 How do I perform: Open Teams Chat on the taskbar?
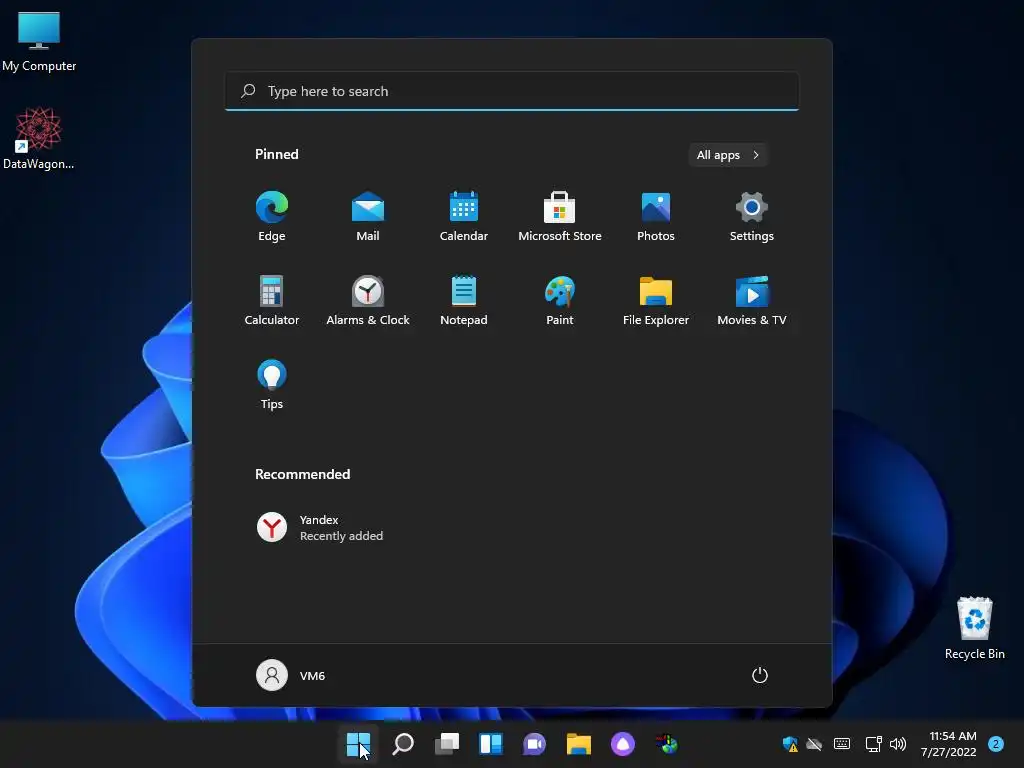pos(535,744)
